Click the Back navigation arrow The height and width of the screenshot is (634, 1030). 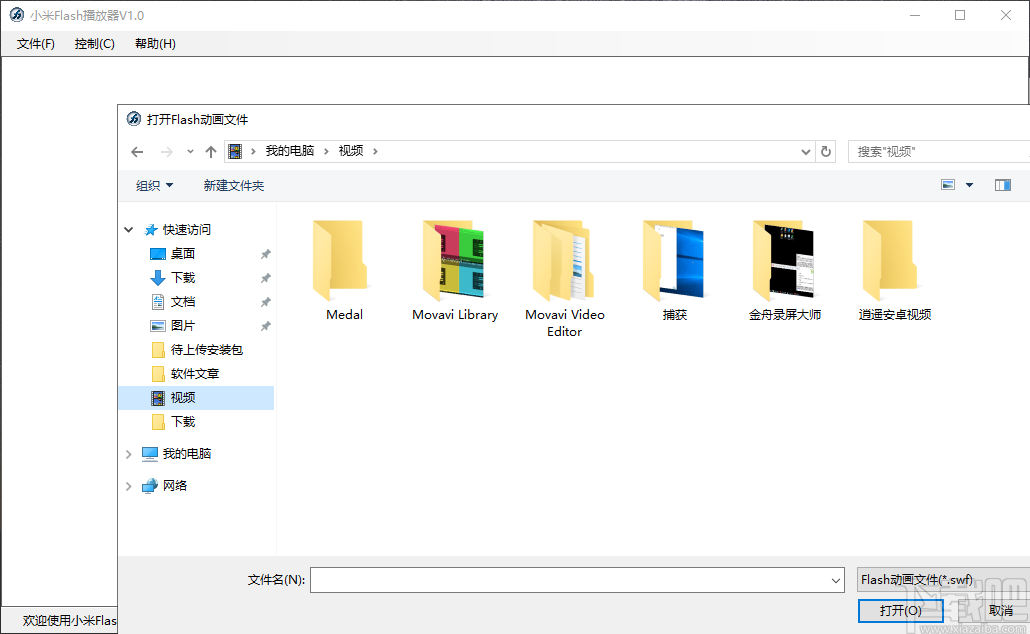(x=137, y=151)
